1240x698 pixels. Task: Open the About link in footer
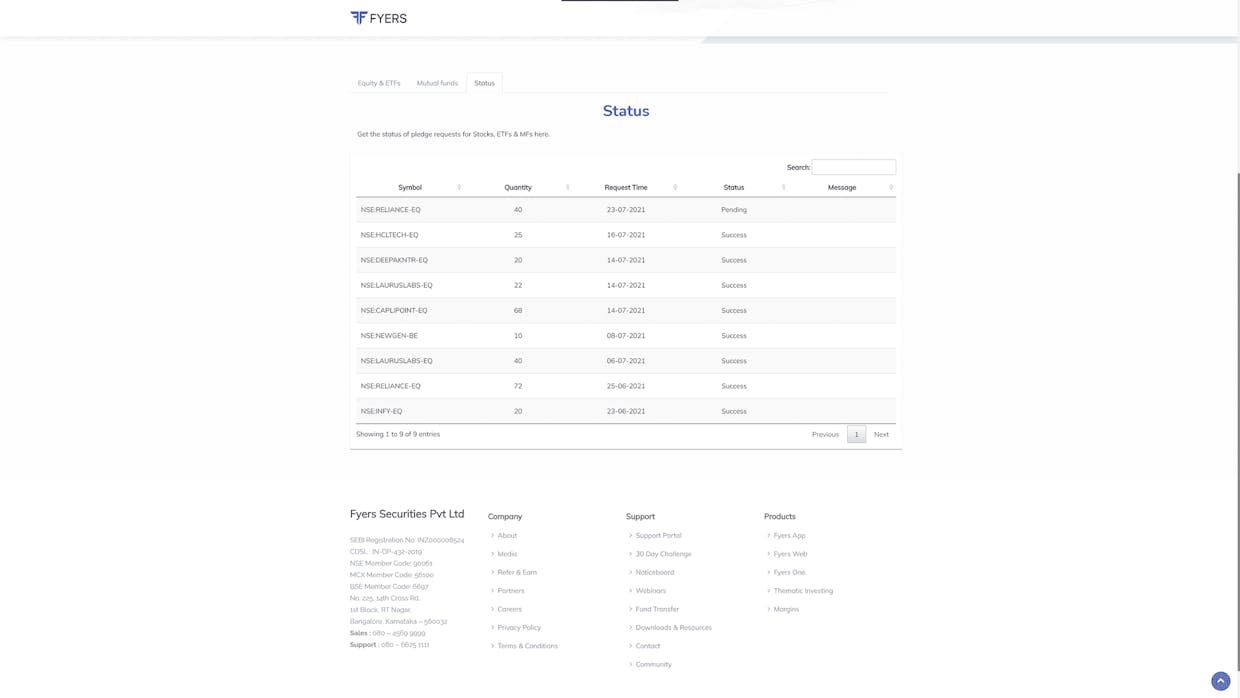(x=507, y=535)
